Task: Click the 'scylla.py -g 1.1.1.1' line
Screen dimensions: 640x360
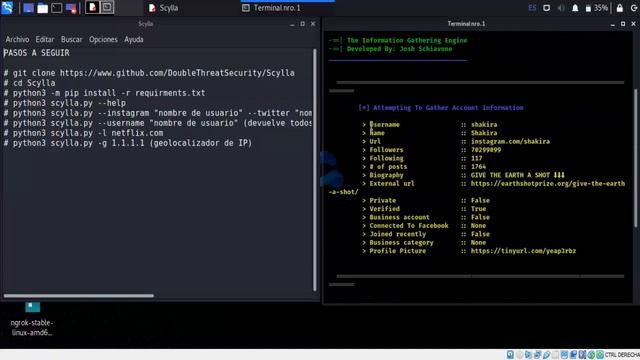Action: tap(128, 143)
